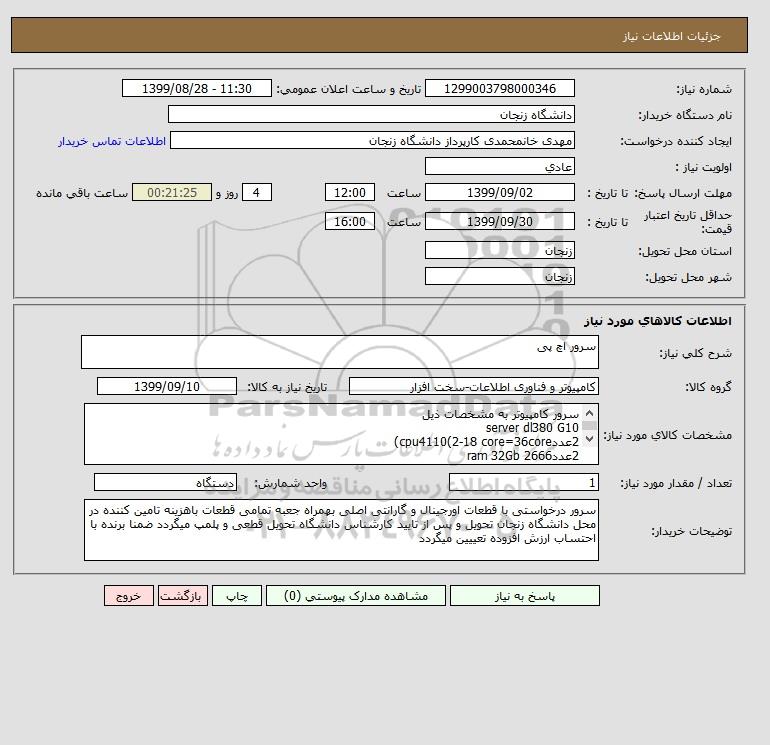Click general description field 'سرور اچ پی'
This screenshot has width=770, height=745.
[340, 352]
